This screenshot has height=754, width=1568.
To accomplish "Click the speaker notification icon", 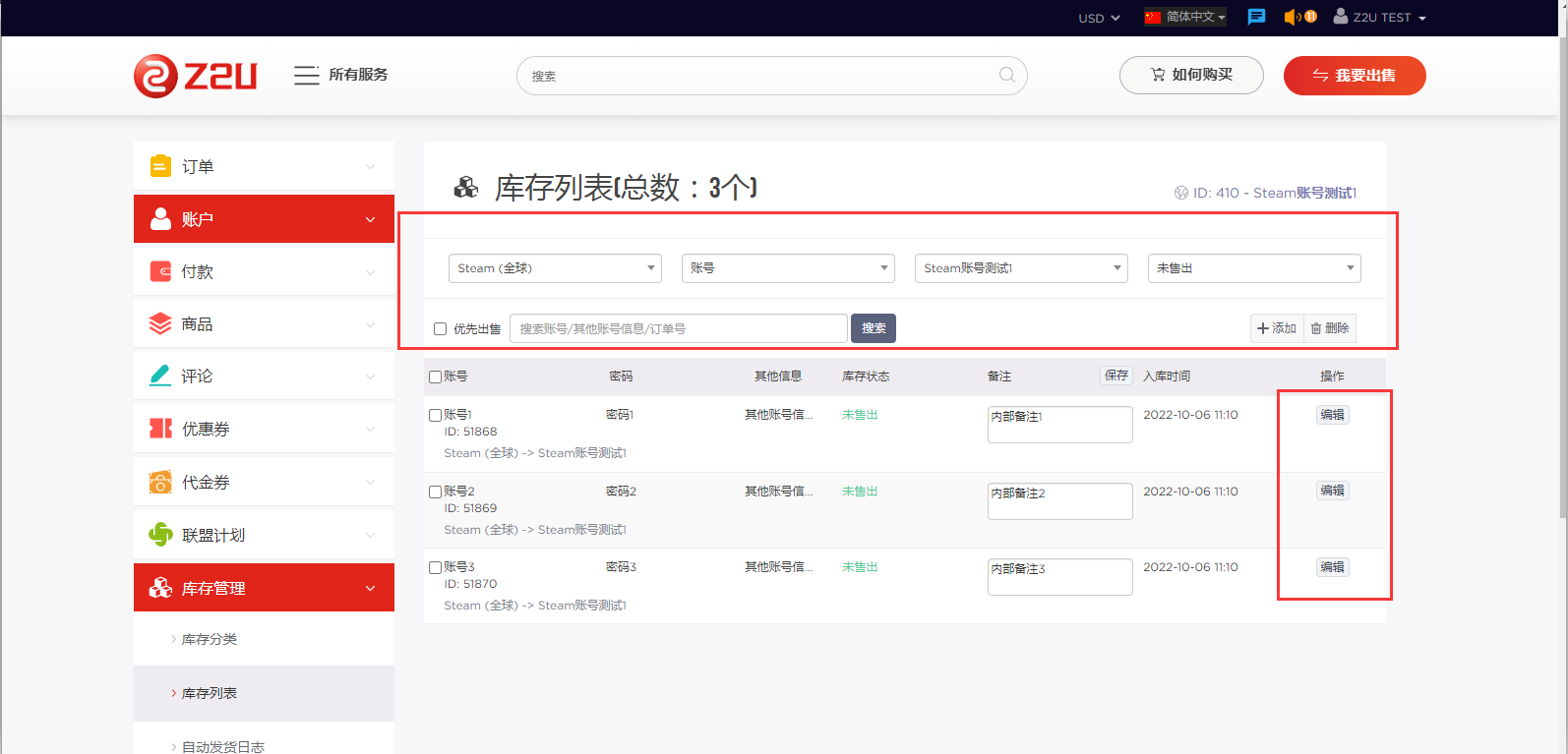I will click(x=1293, y=17).
